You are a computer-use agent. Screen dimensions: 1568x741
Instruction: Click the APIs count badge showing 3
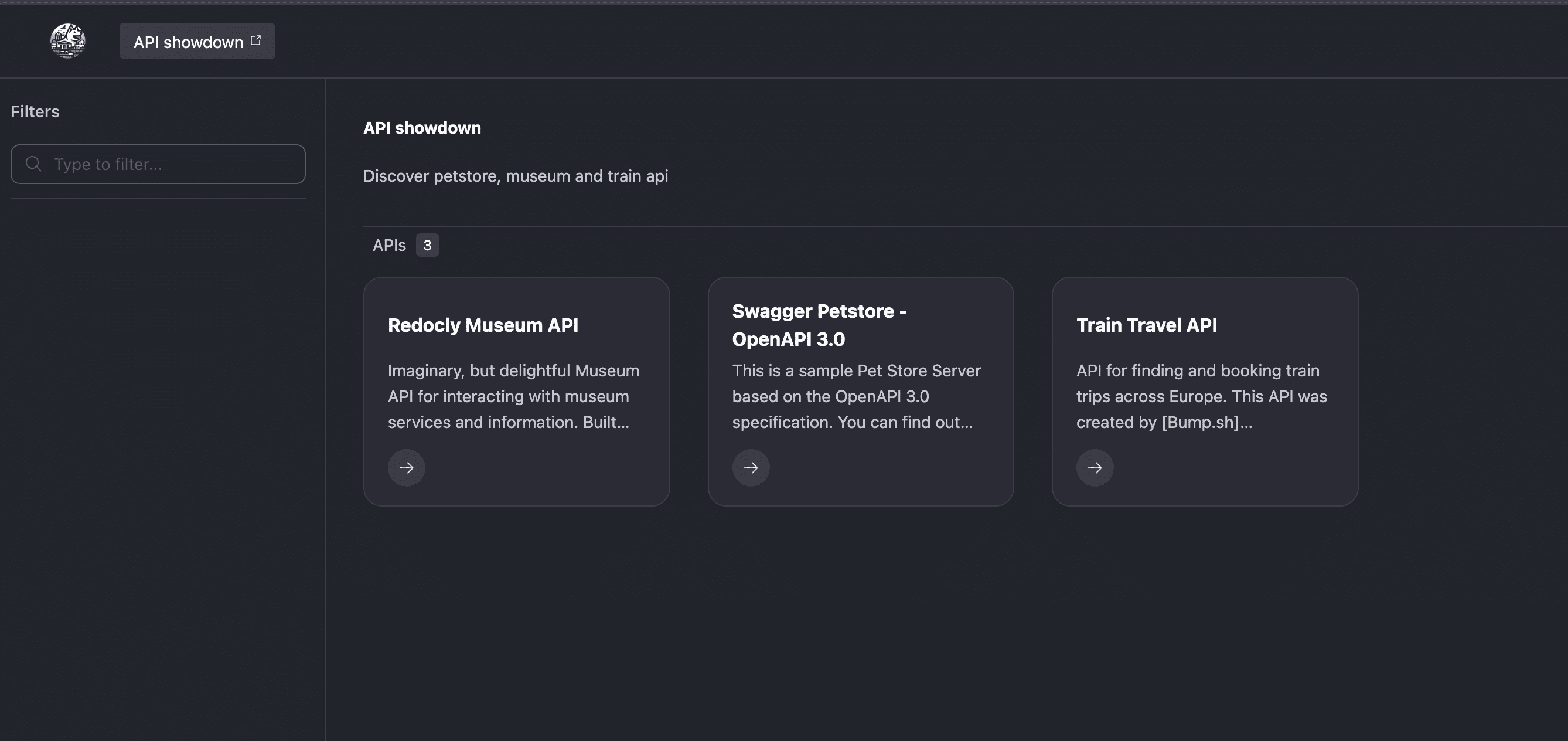point(427,246)
